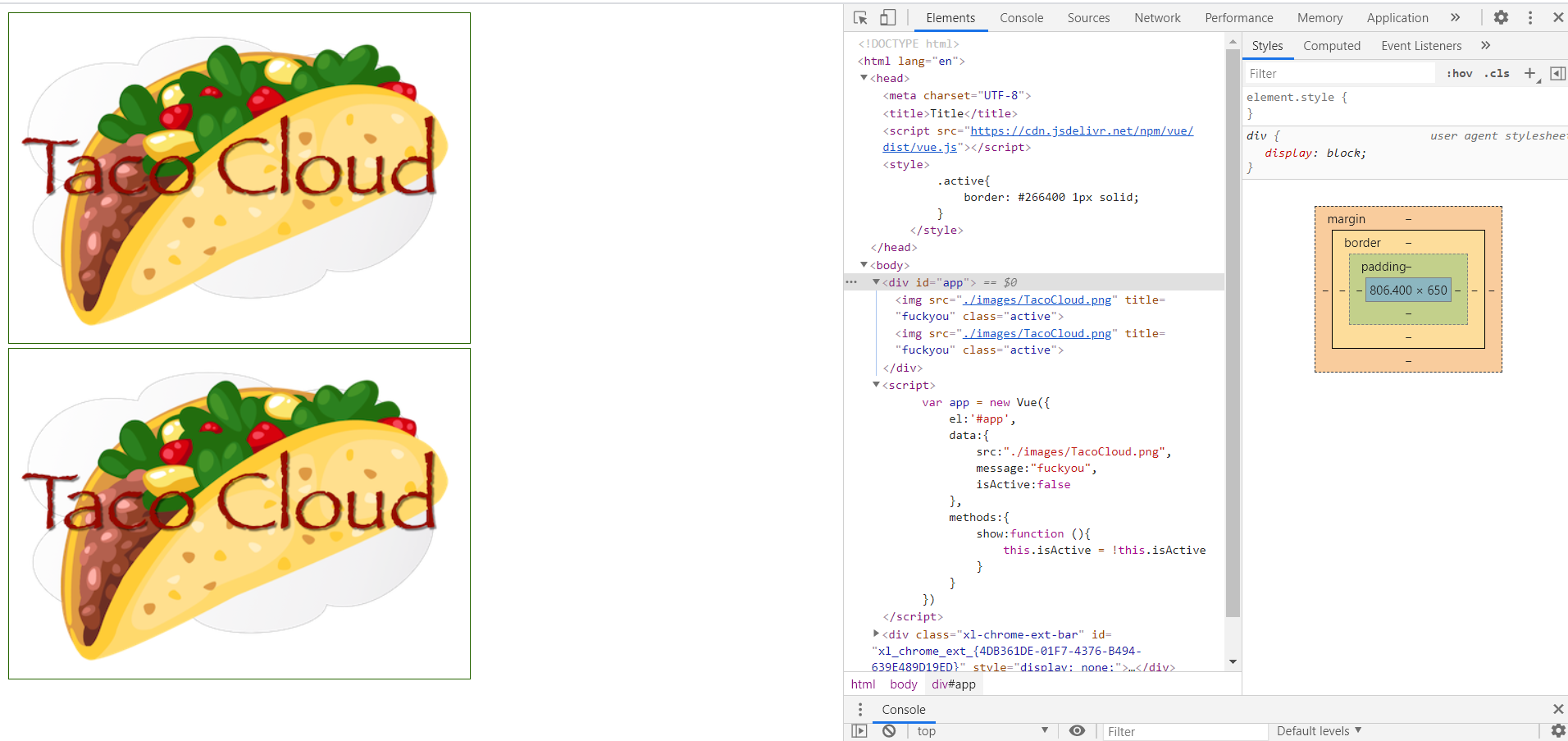1568x741 pixels.
Task: Open the Sources tab
Action: [x=1088, y=17]
